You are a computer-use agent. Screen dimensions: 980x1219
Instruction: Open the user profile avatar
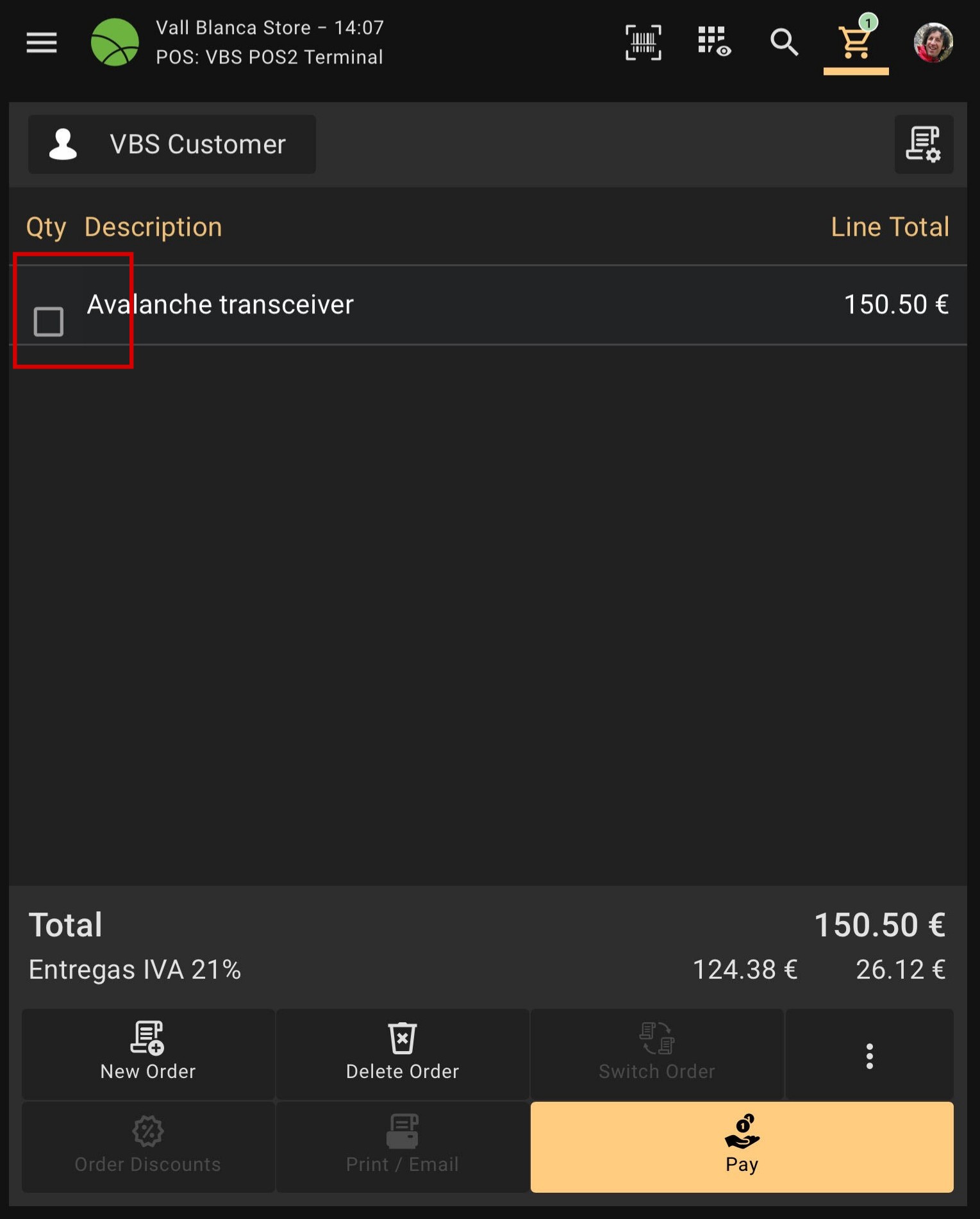[933, 43]
